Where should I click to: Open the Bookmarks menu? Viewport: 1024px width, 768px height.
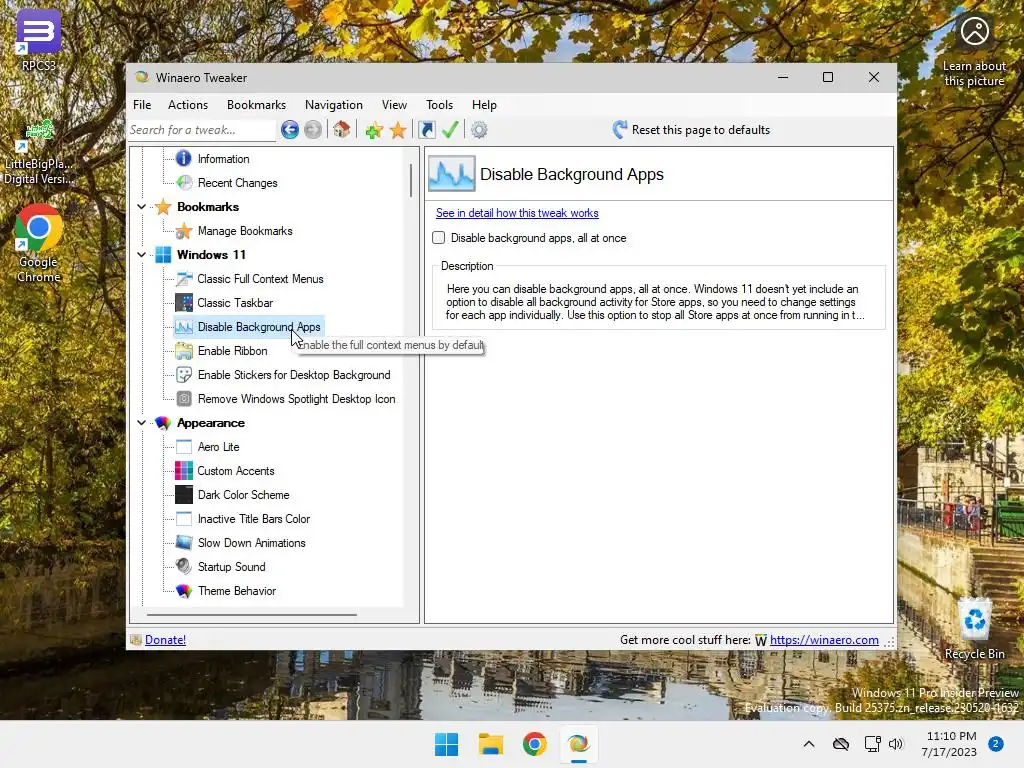tap(256, 104)
